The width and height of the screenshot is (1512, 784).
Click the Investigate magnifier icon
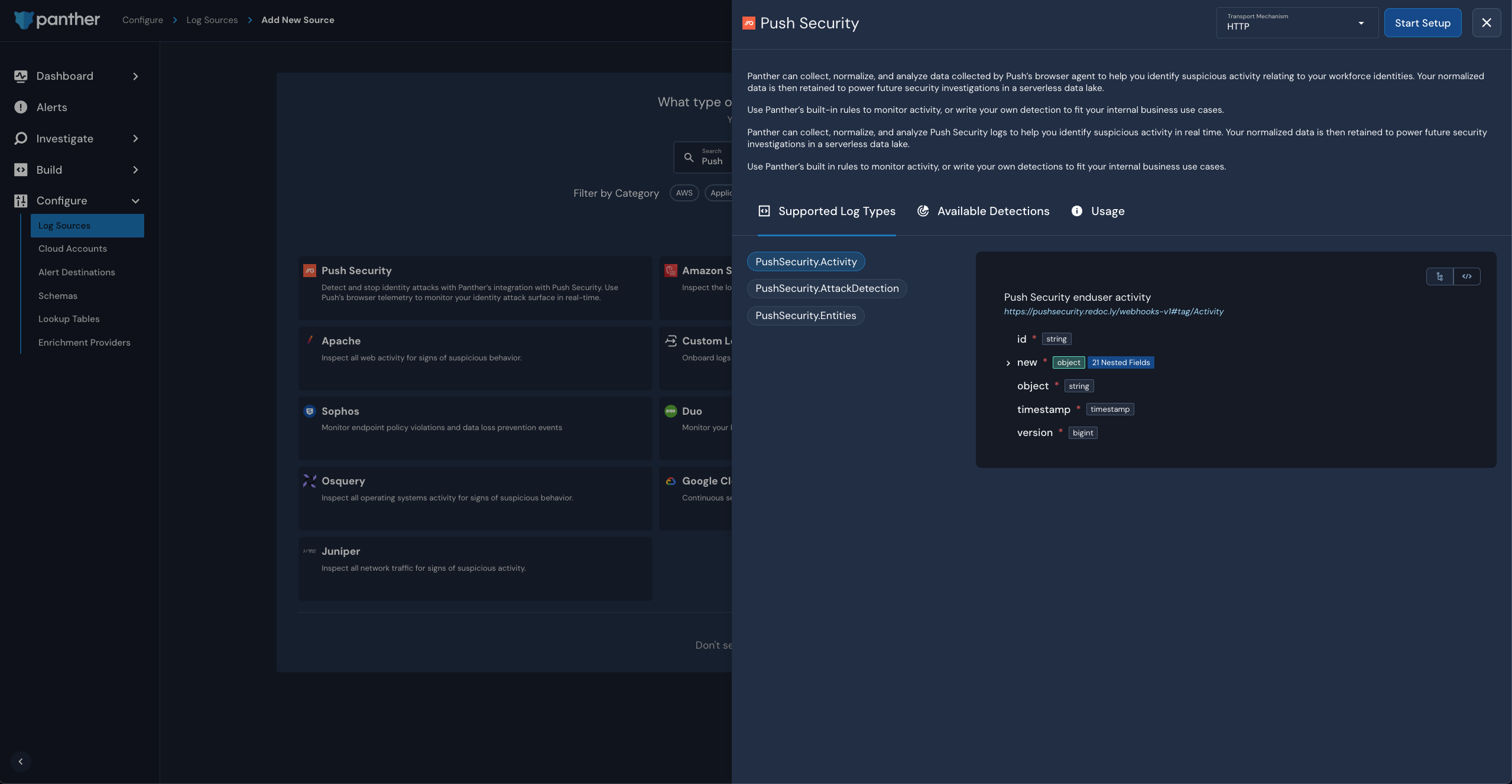click(21, 139)
